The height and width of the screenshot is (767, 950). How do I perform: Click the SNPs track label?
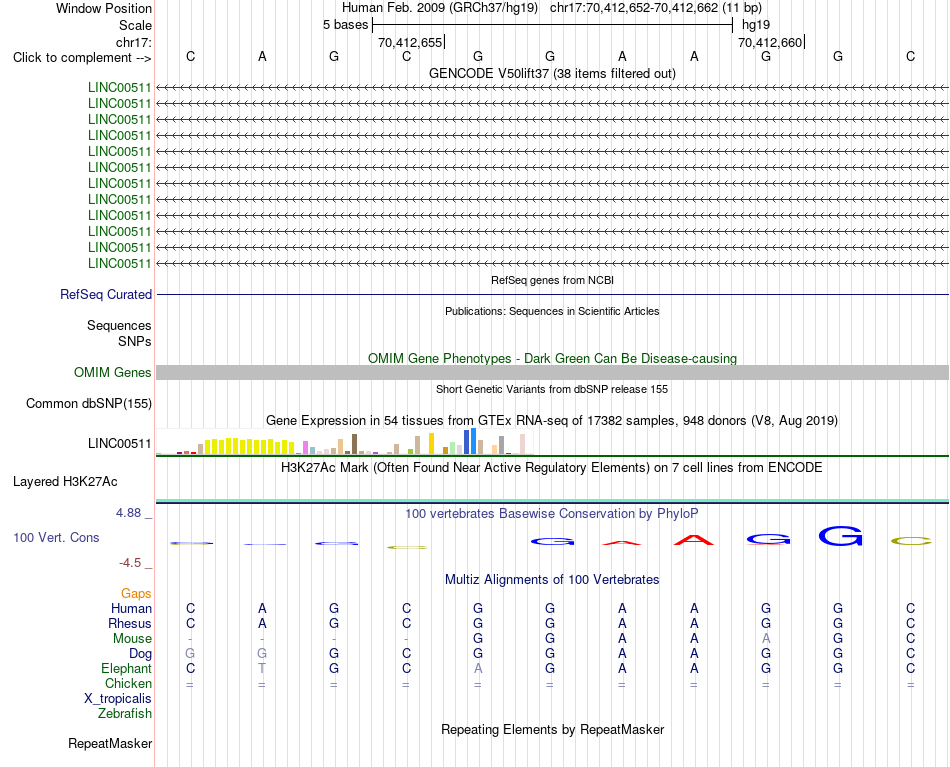point(135,341)
